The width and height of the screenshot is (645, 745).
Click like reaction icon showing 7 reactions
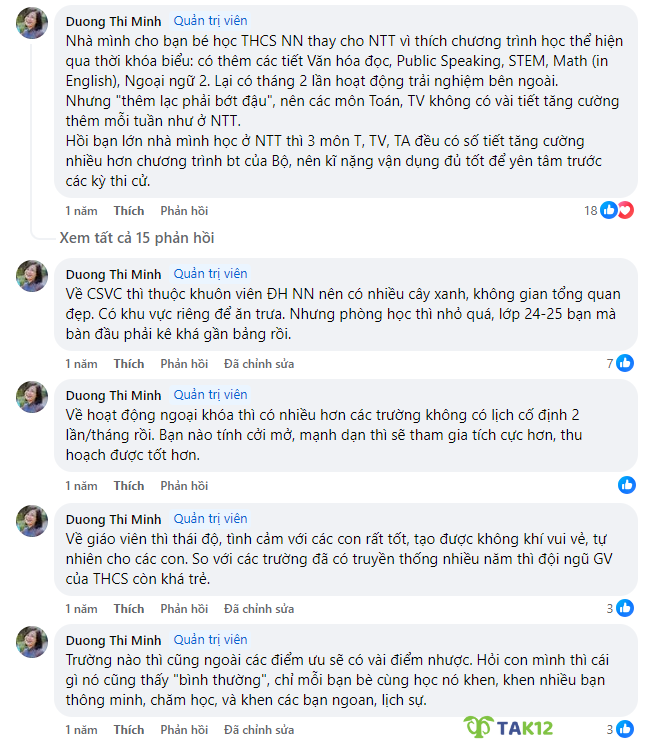[625, 363]
